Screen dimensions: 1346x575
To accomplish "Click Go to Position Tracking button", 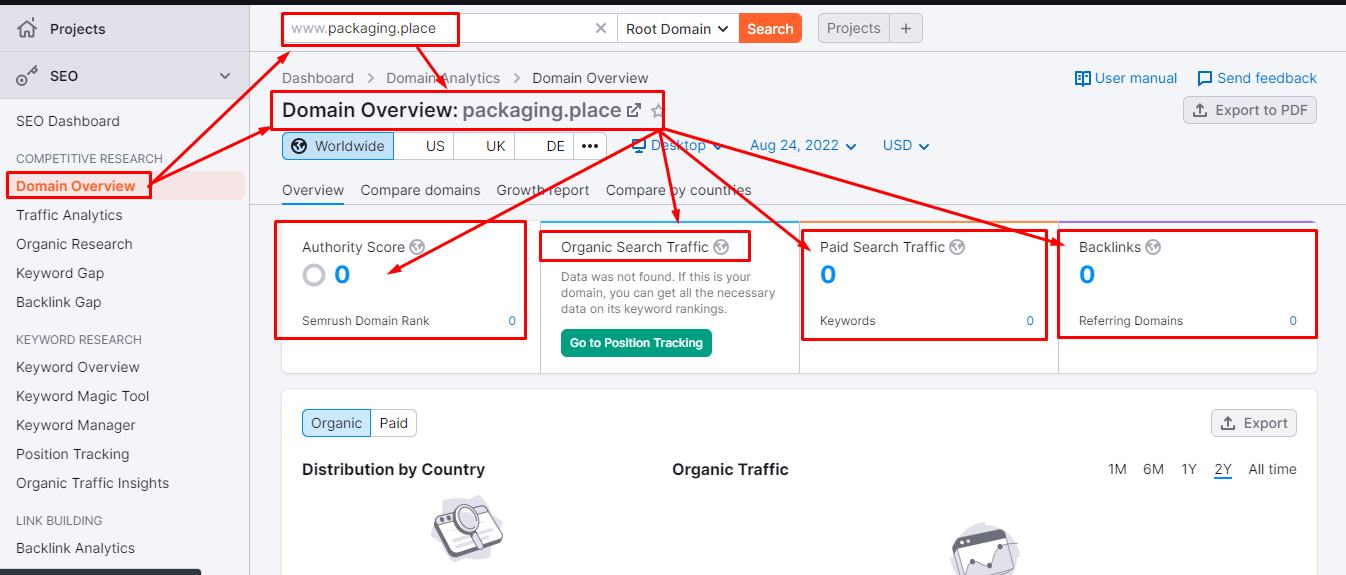I will pos(636,343).
